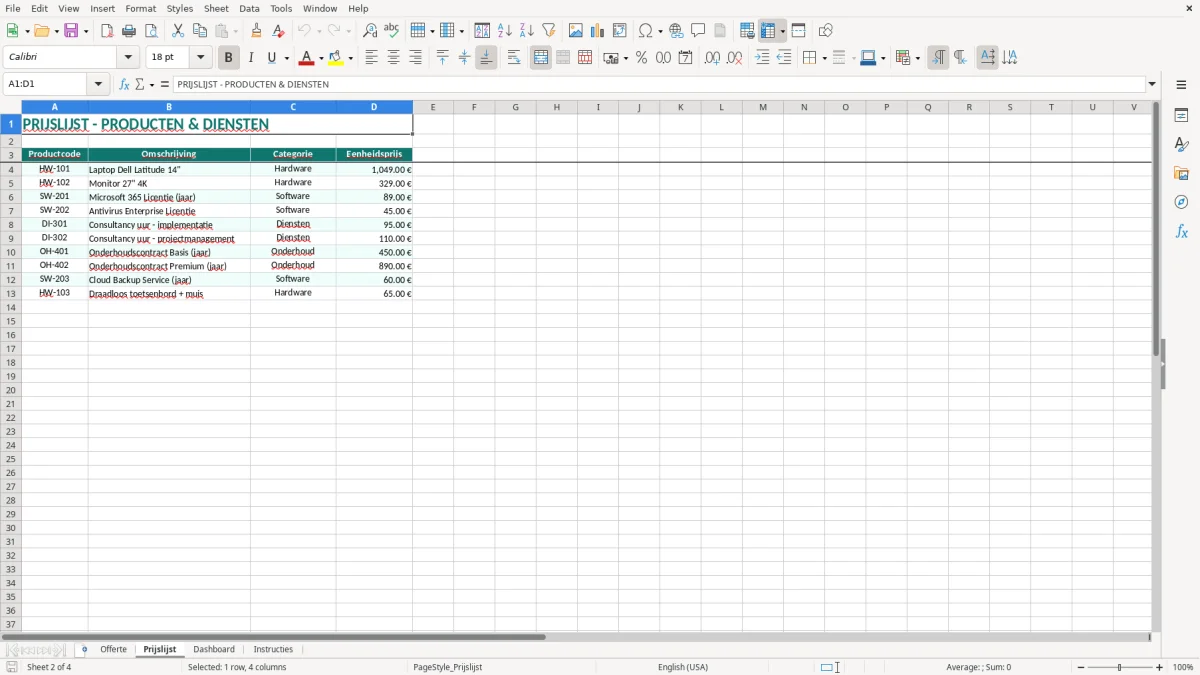Toggle align bottom
1200x675 pixels.
click(486, 58)
